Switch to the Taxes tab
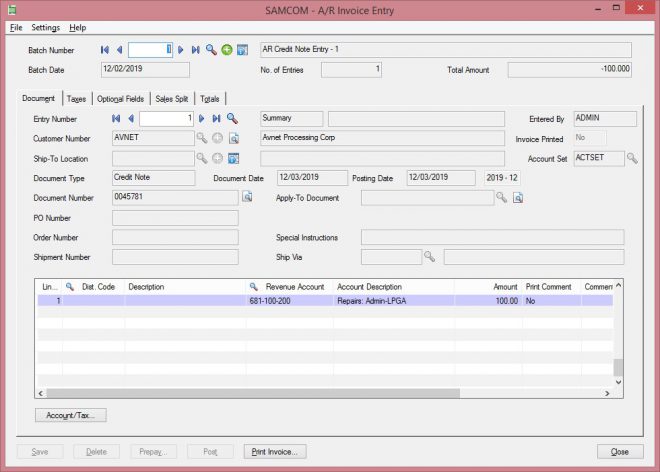The image size is (660, 472). pyautogui.click(x=76, y=99)
